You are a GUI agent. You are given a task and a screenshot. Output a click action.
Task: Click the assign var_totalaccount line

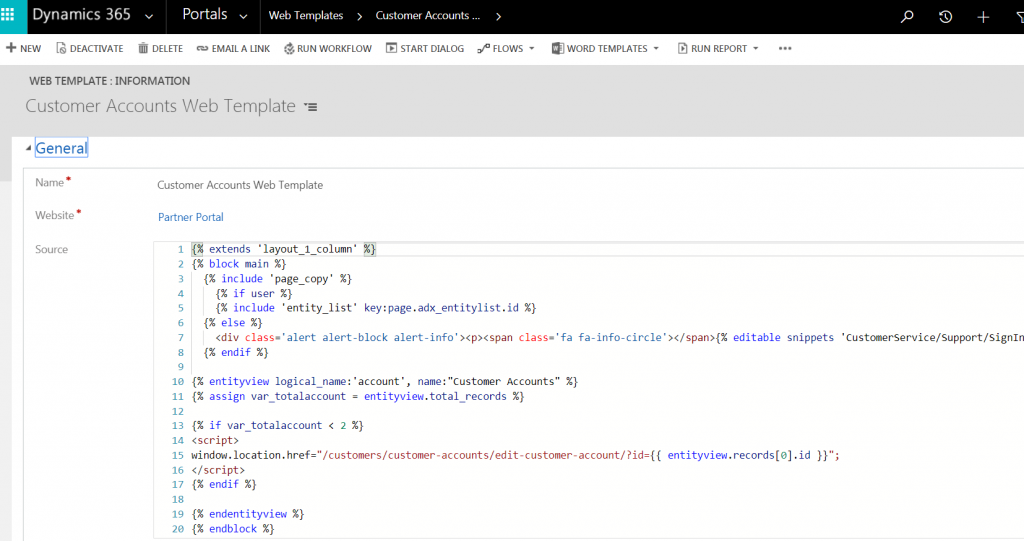point(358,396)
